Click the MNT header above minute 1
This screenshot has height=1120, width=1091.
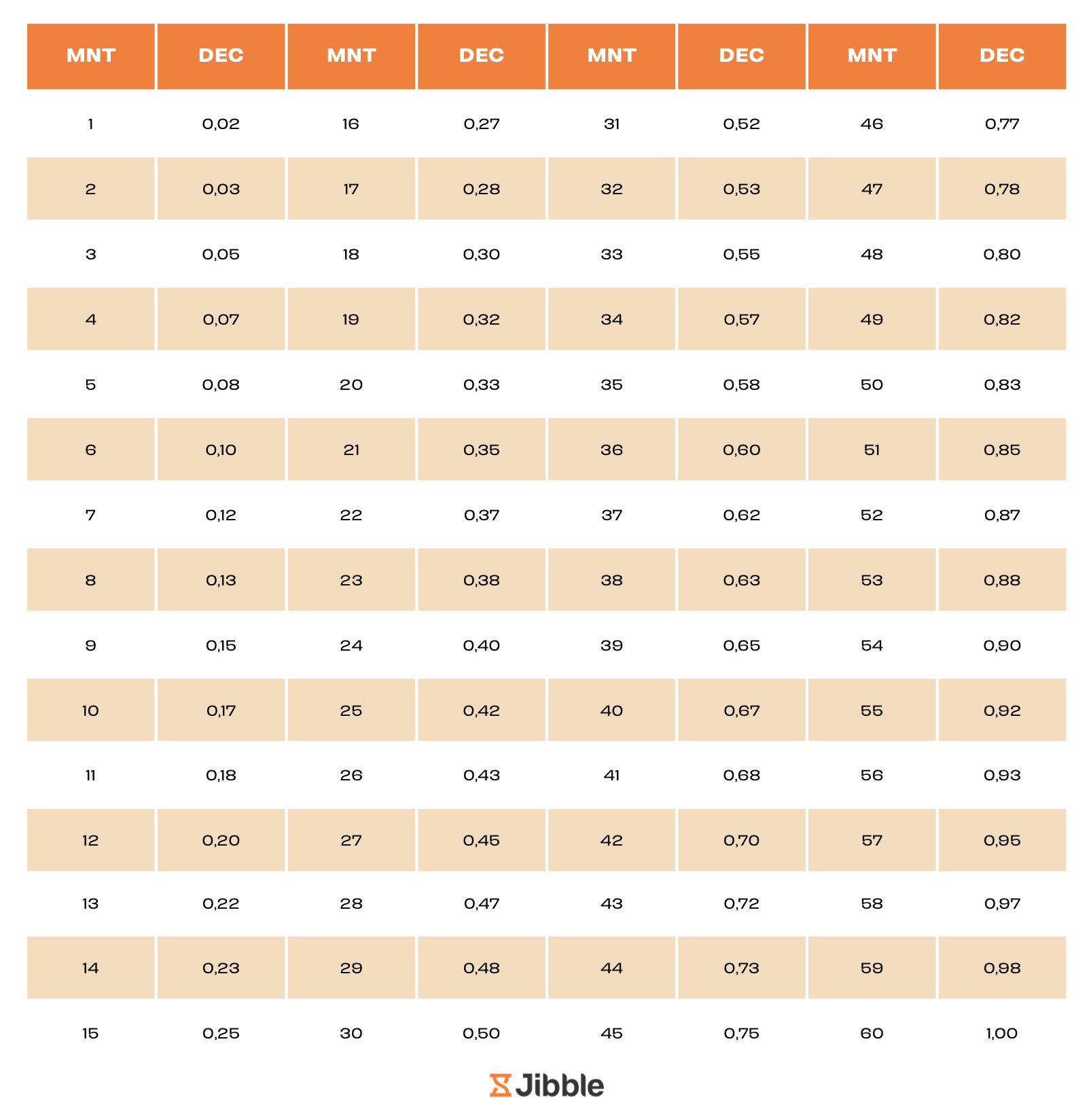(91, 56)
